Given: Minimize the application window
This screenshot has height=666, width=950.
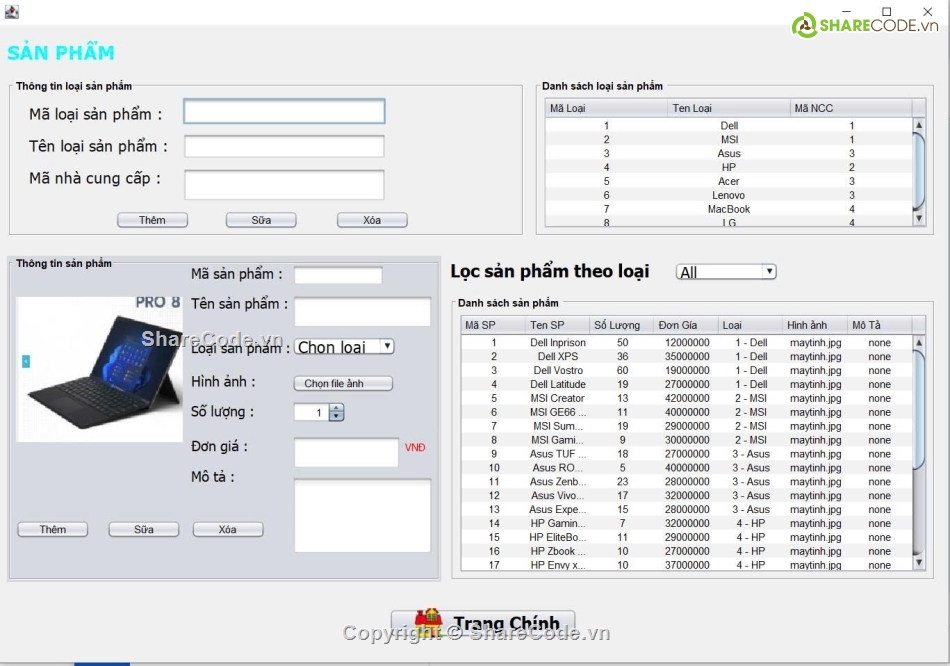Looking at the screenshot, I should [846, 12].
